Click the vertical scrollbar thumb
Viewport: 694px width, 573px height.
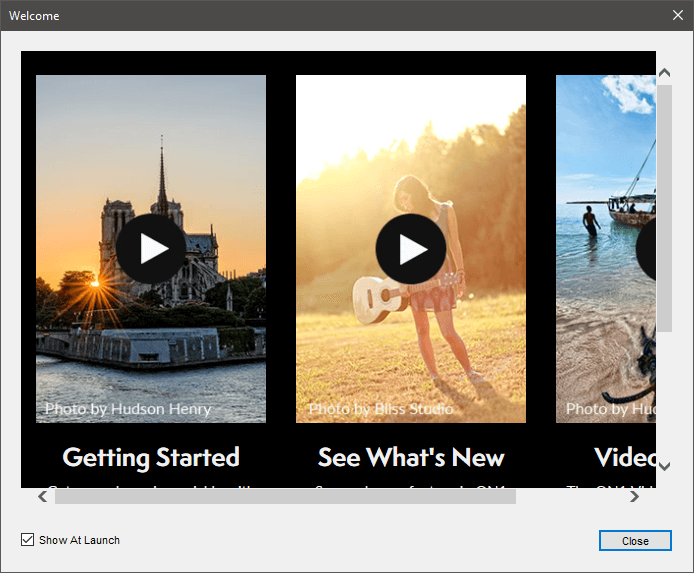pyautogui.click(x=664, y=208)
